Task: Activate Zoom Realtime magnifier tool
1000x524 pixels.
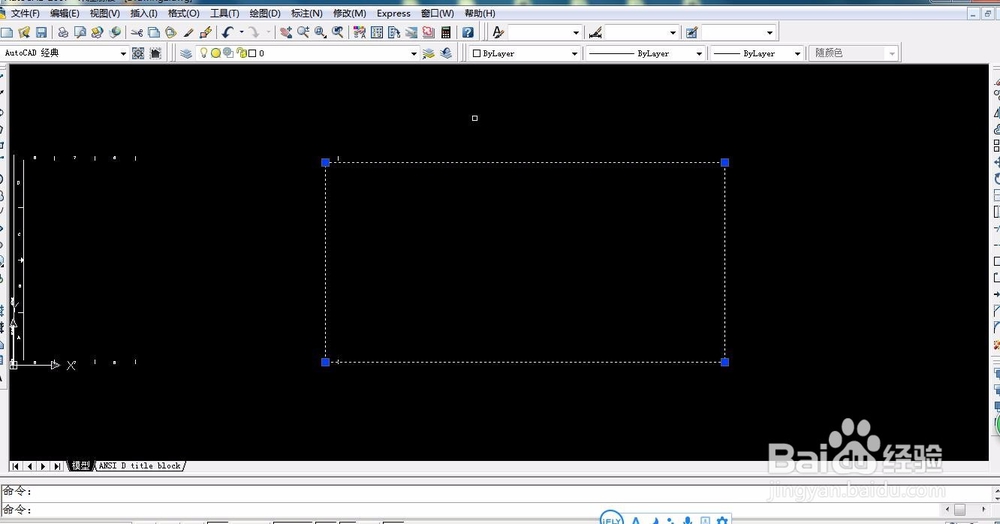Action: (303, 32)
